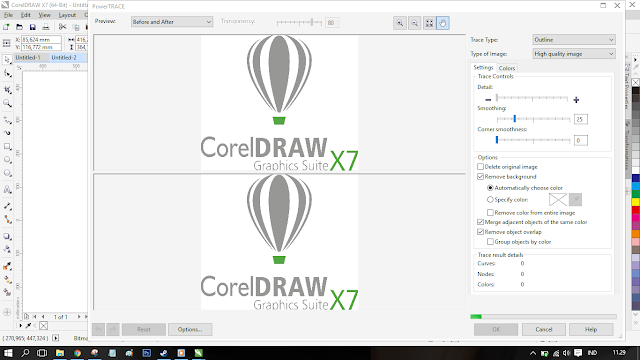640x360 pixels.
Task: Open Windows Start menu
Action: coord(8,353)
